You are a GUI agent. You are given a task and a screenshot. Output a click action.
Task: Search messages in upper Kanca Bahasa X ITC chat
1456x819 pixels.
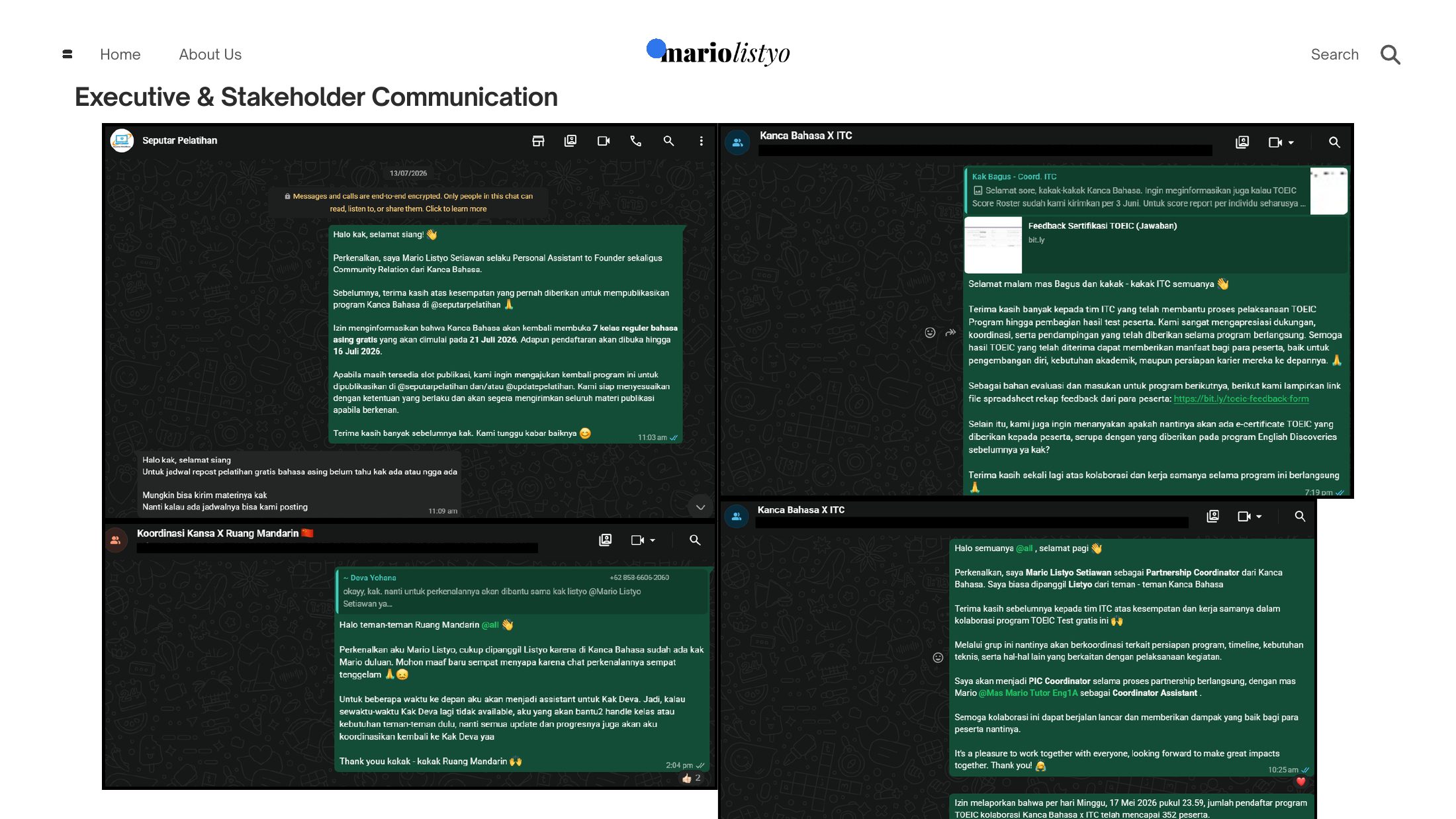click(1334, 142)
